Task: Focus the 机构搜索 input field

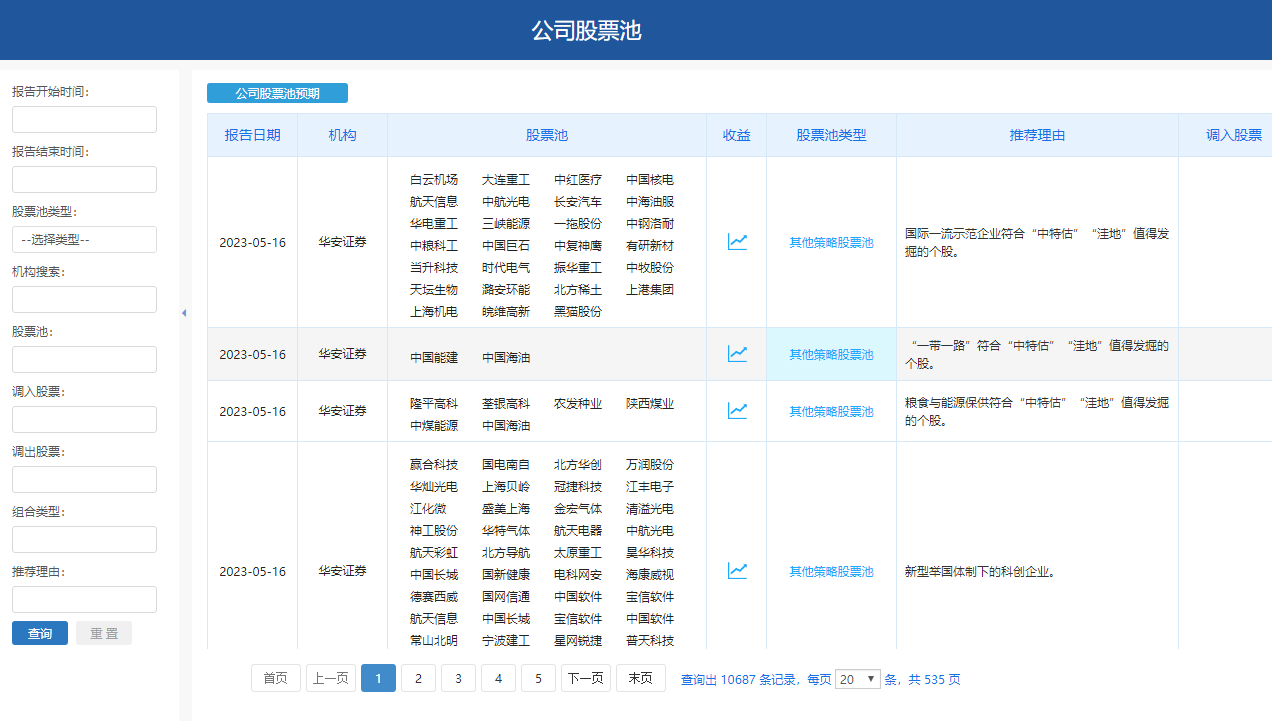Action: (x=84, y=299)
